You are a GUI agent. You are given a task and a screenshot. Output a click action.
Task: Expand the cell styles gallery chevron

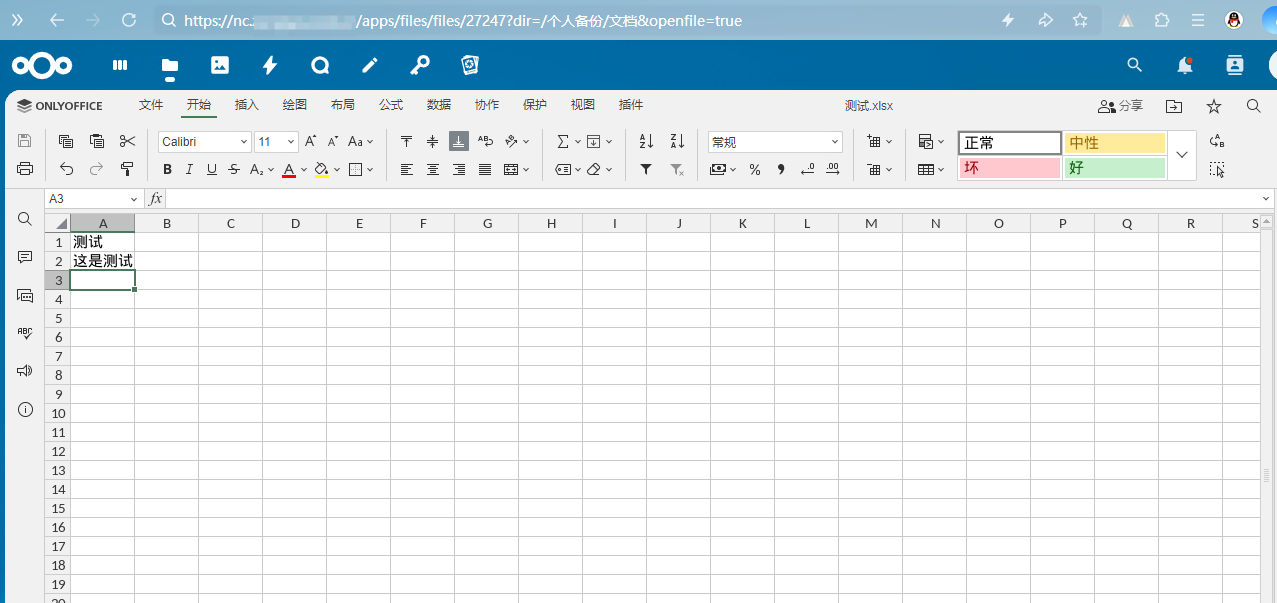1182,155
